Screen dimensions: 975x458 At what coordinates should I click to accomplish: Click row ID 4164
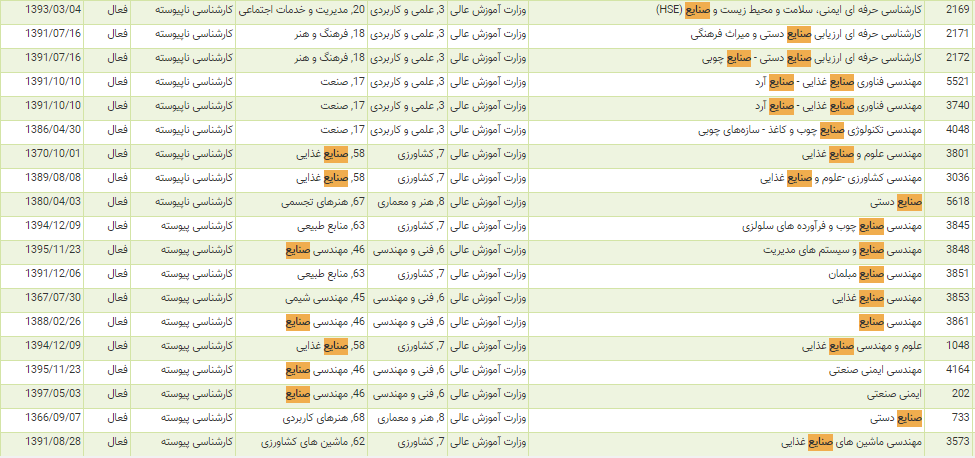click(x=957, y=370)
